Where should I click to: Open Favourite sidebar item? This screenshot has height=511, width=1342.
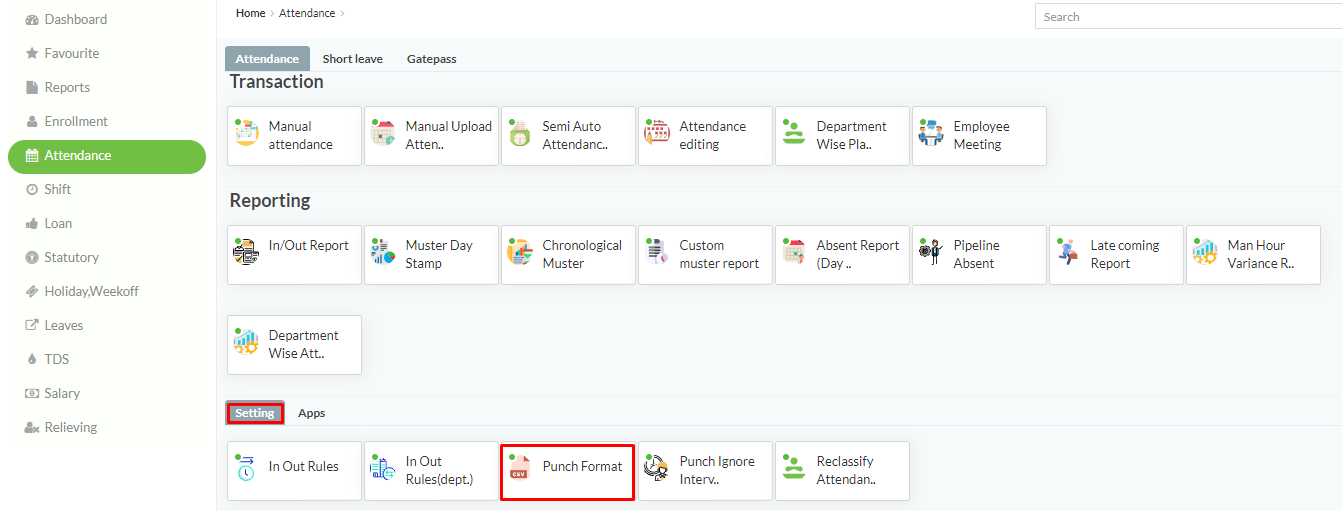[107, 53]
